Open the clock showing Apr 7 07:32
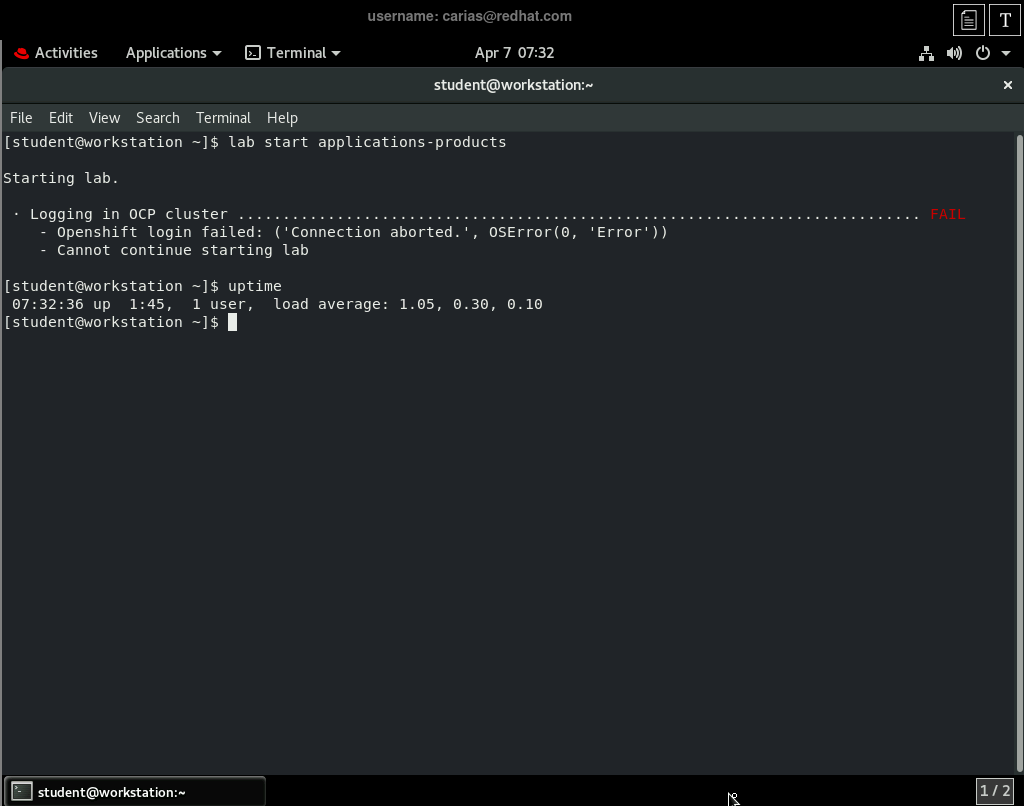 click(x=514, y=53)
